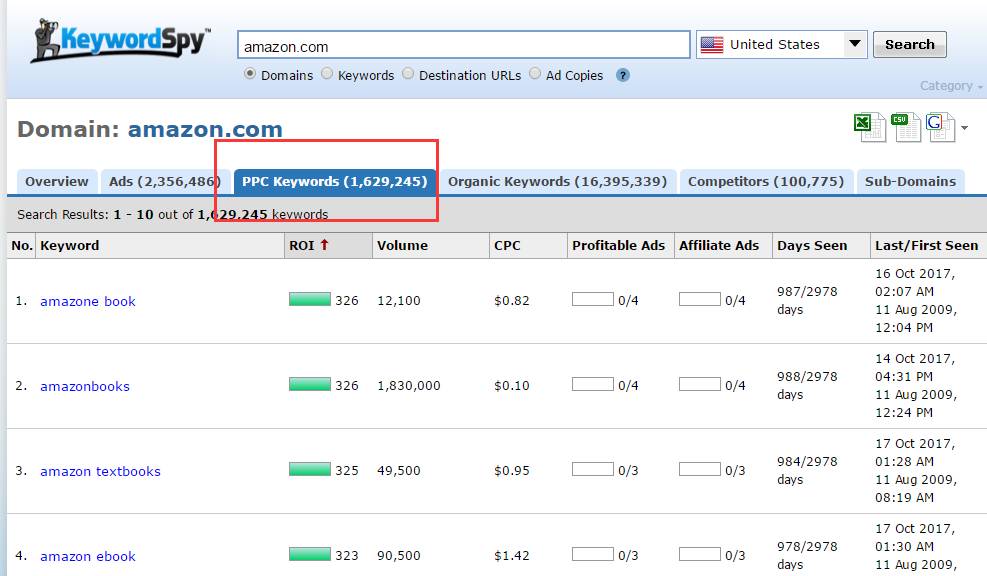Click CPC value $0.10
This screenshot has width=987, height=576.
512,385
